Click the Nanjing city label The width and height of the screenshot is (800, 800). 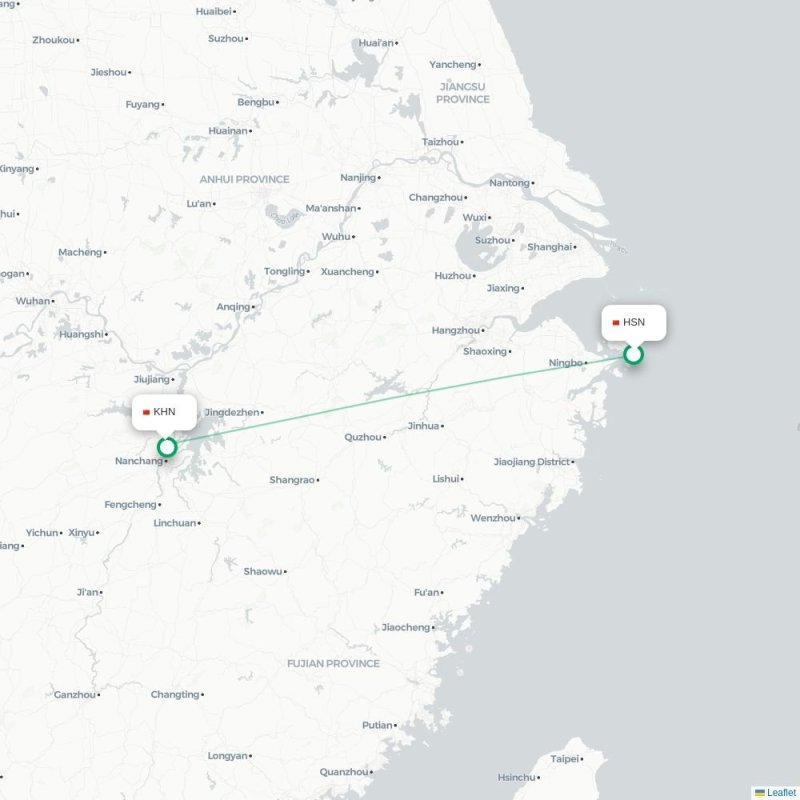(358, 178)
